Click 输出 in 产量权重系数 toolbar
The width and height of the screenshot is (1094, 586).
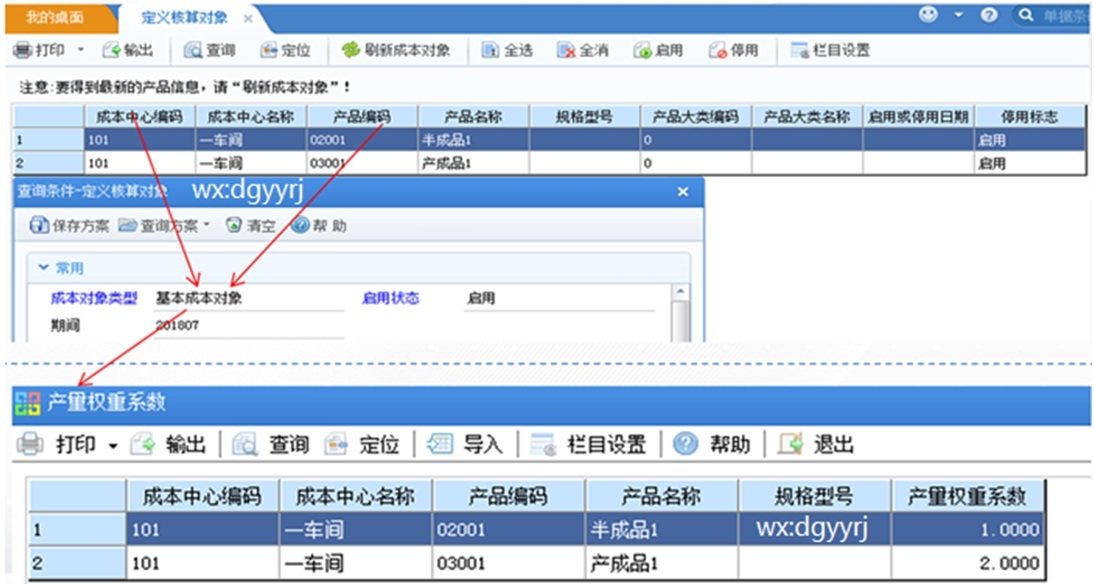click(170, 444)
